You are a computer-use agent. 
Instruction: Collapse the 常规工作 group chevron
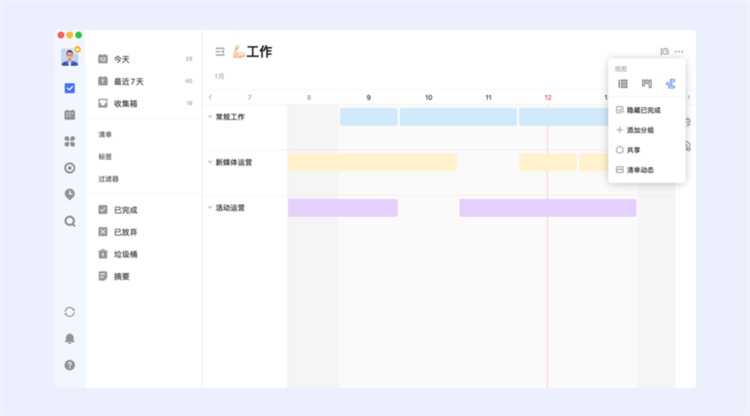click(x=210, y=117)
